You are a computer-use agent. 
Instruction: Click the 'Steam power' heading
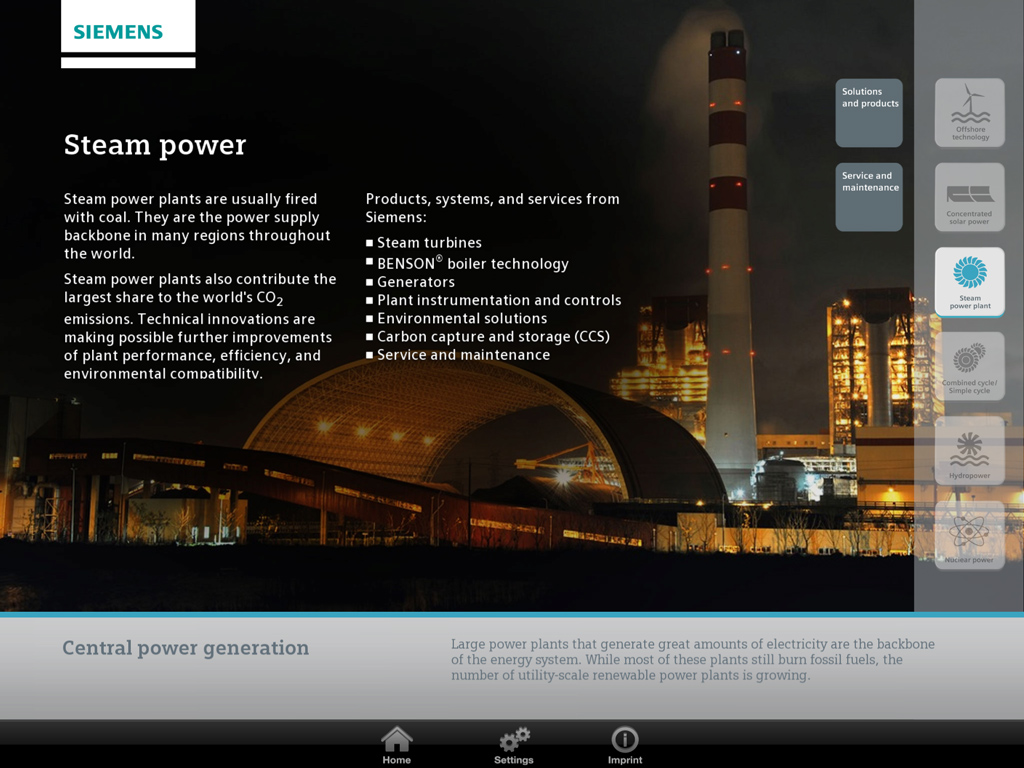click(155, 145)
